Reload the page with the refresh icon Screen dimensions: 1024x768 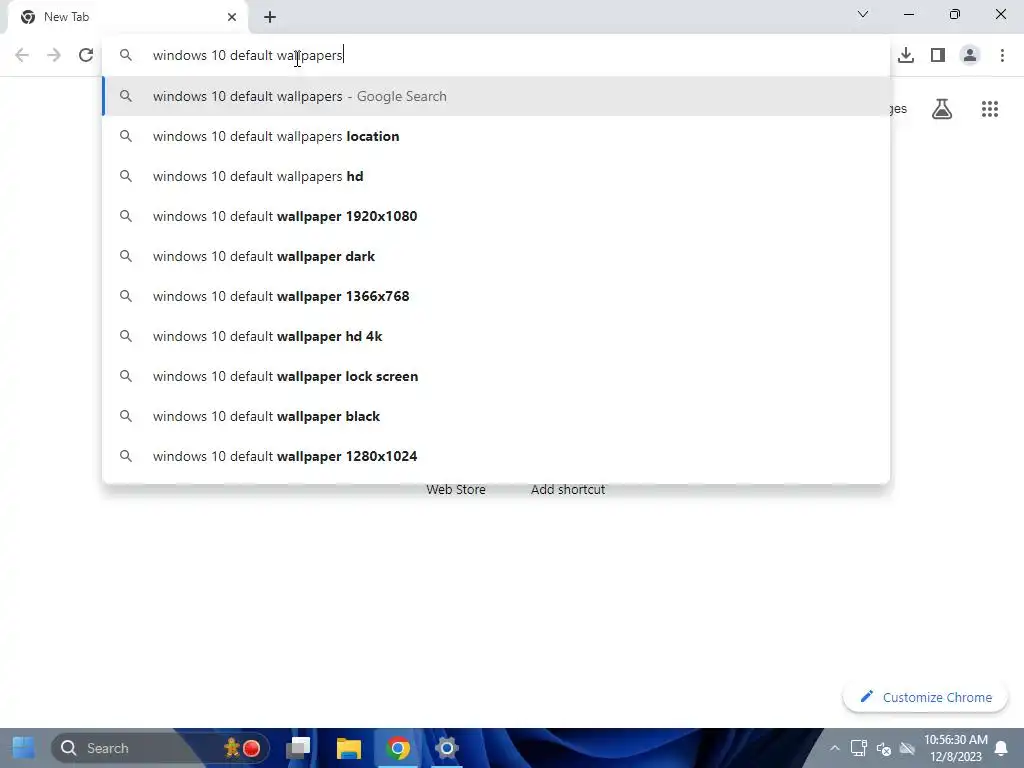[86, 55]
